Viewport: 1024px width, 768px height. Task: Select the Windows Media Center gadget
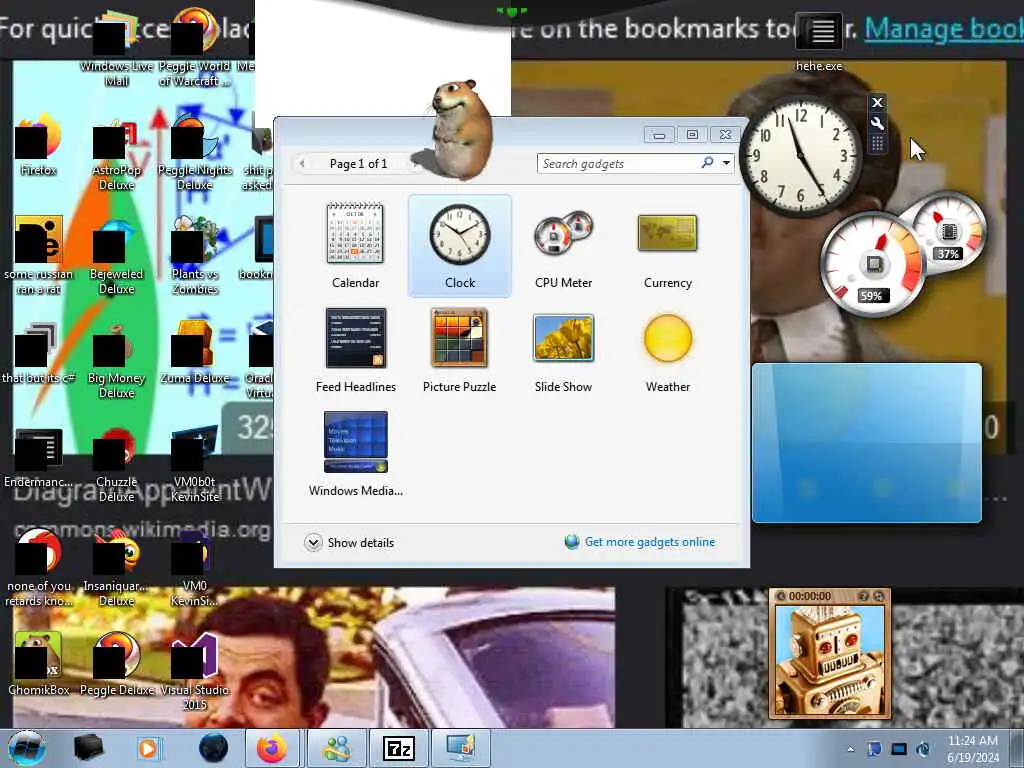tap(355, 454)
